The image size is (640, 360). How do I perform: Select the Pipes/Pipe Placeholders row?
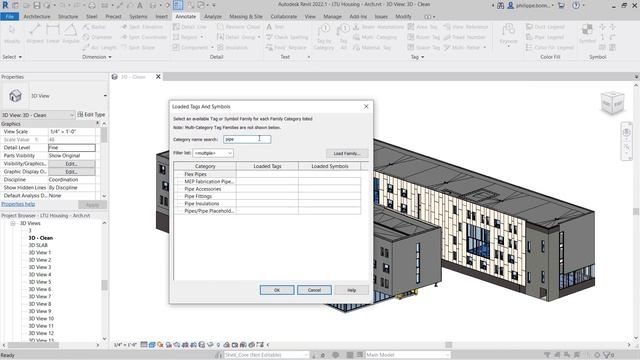[x=267, y=211]
